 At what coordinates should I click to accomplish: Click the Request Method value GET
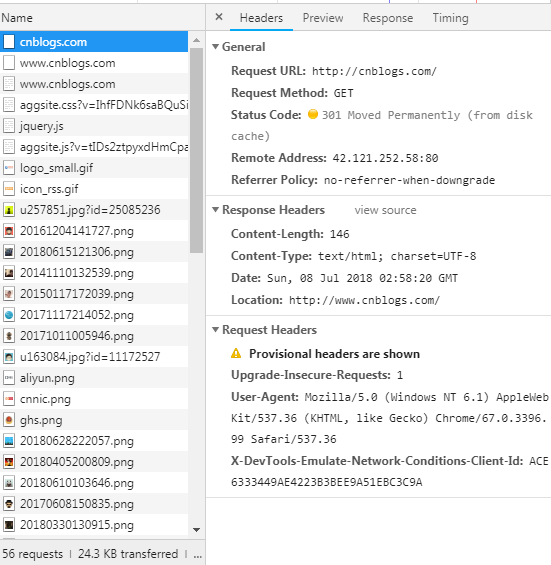coord(343,93)
